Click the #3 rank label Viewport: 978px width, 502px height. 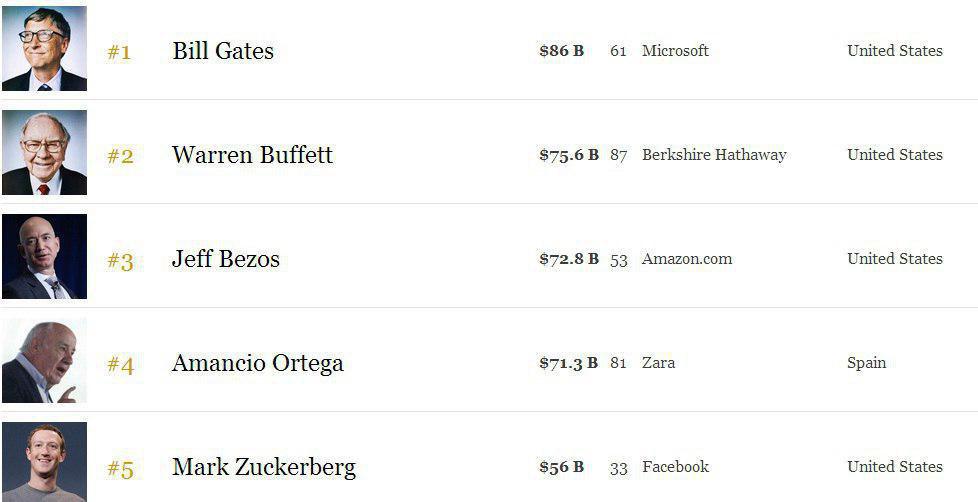click(120, 261)
